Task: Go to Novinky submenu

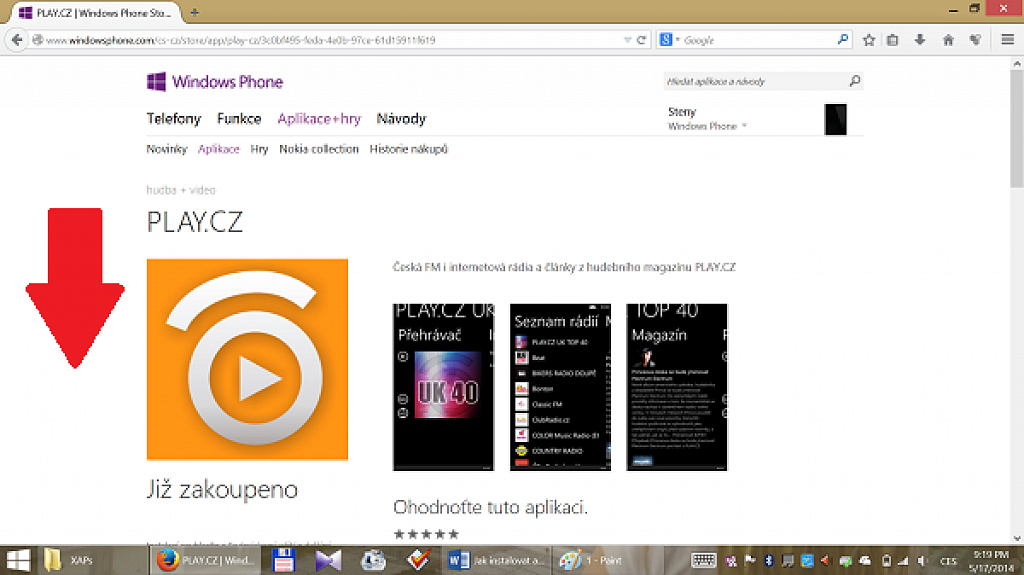Action: (x=167, y=149)
